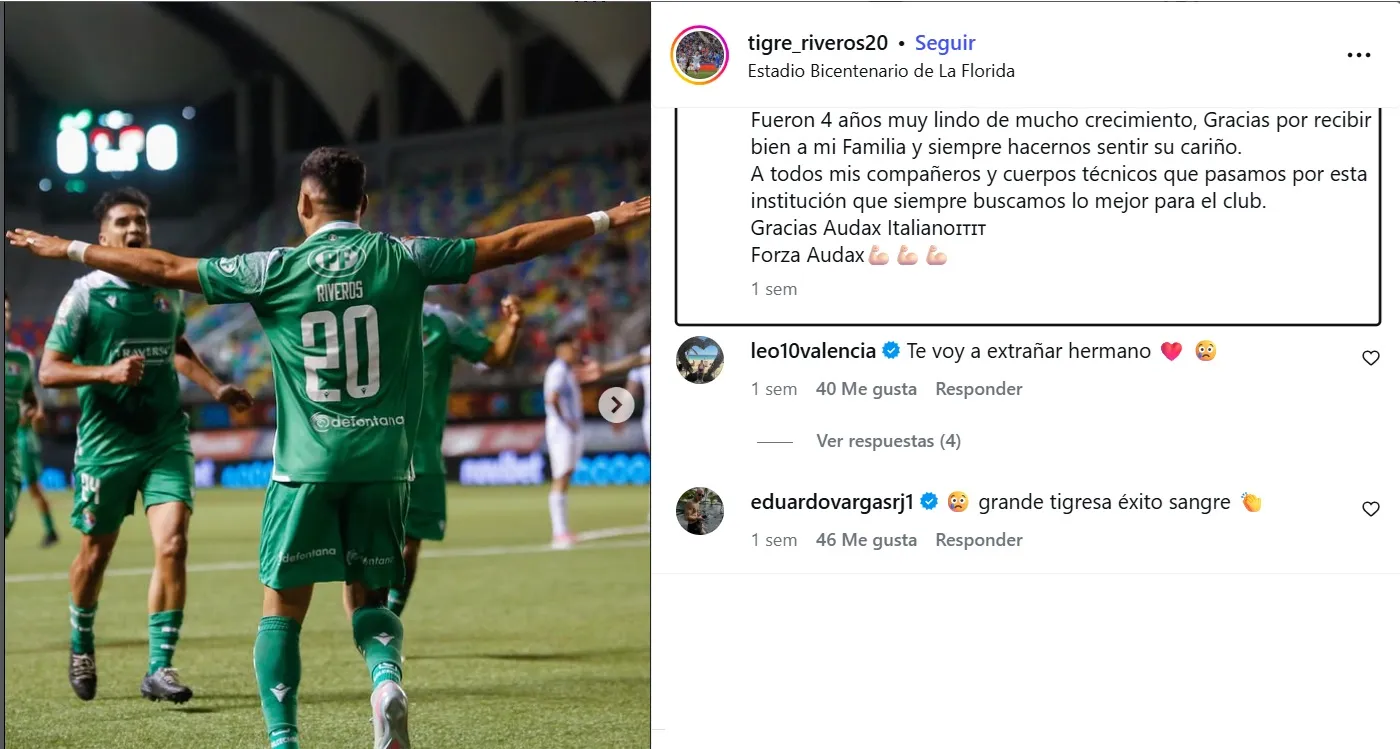Open the eduardovargasrj1 username link

[x=832, y=502]
